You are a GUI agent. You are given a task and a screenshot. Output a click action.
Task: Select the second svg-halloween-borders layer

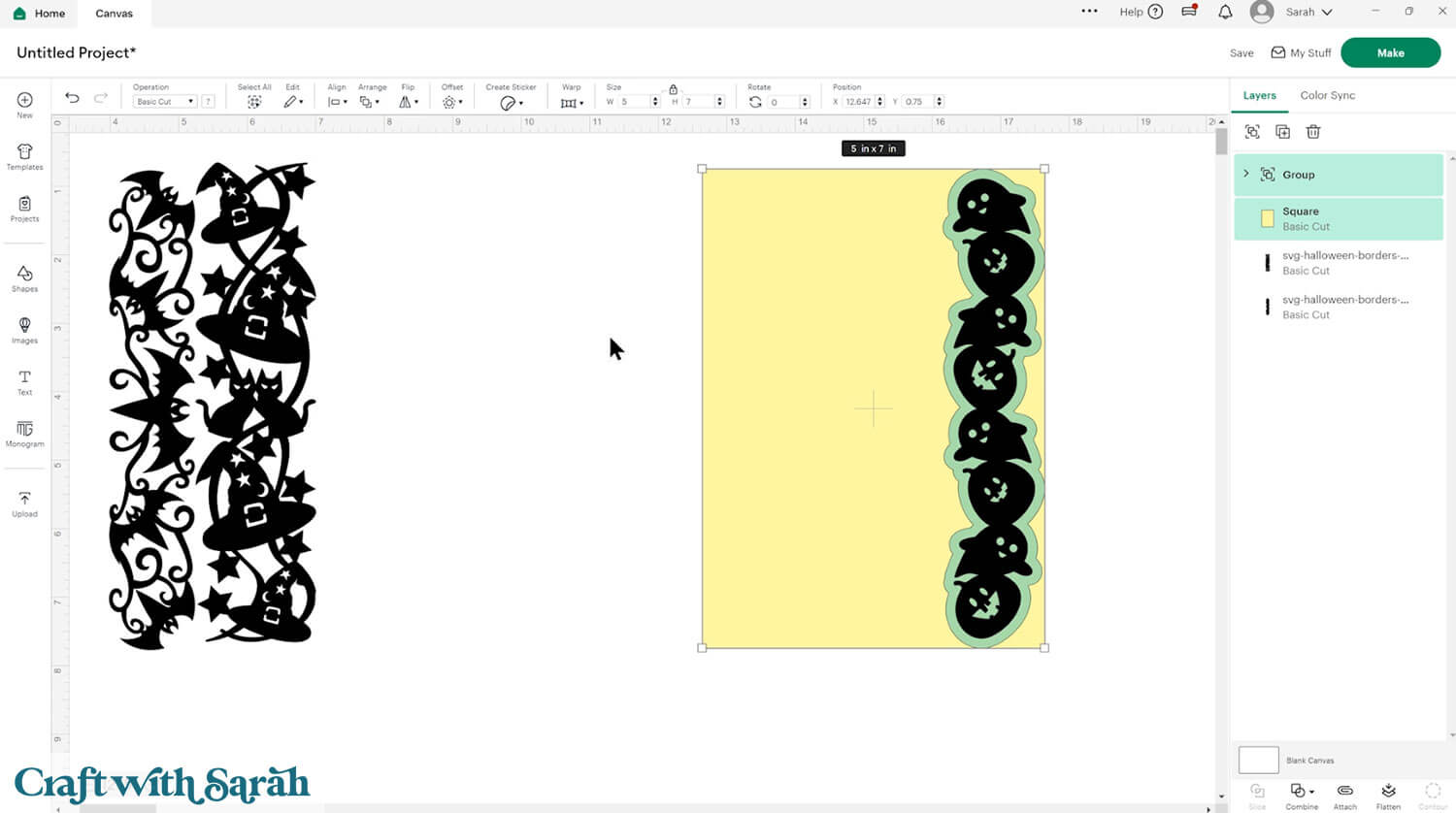(1339, 307)
